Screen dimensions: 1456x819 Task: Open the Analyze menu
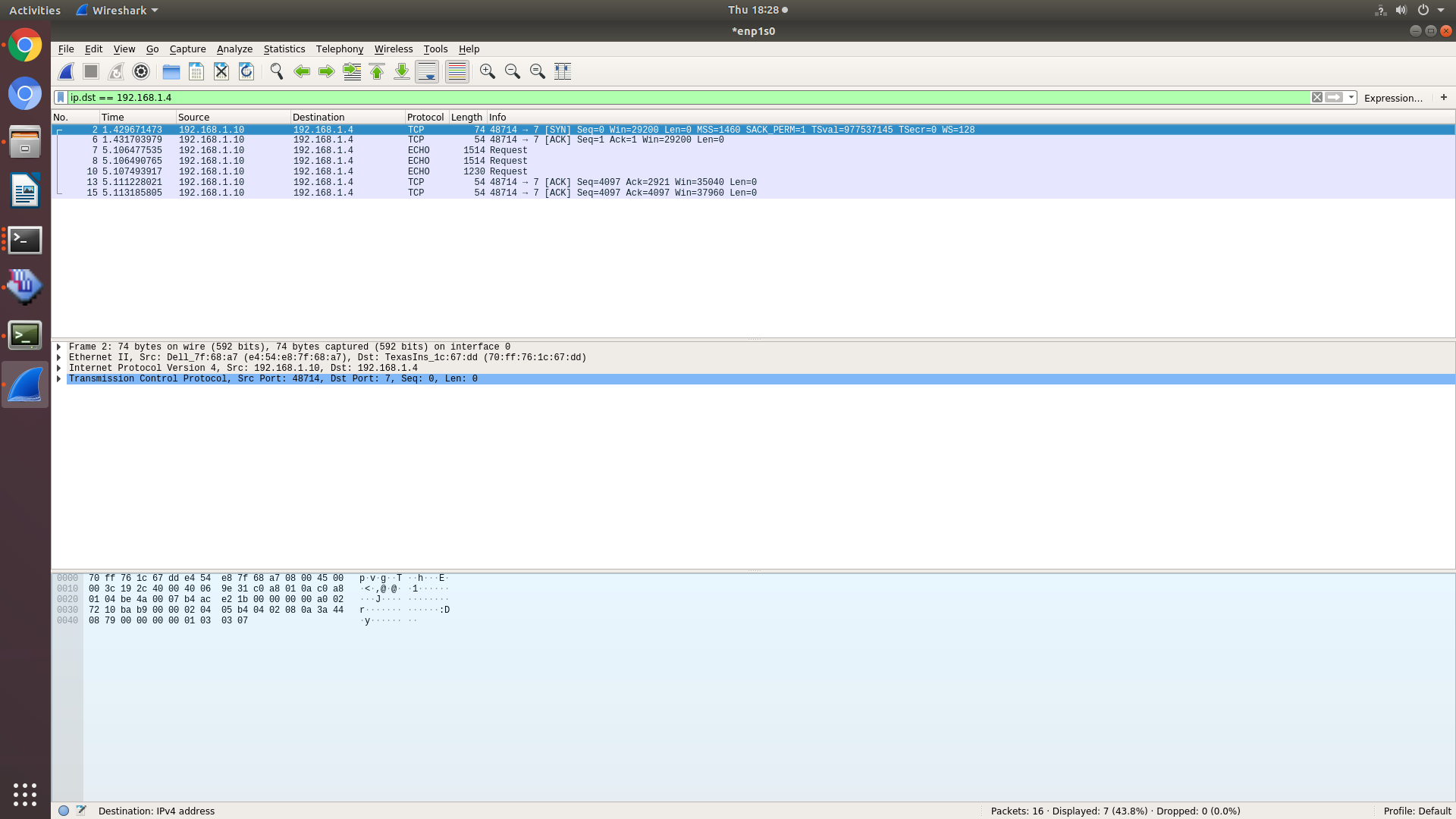(234, 49)
